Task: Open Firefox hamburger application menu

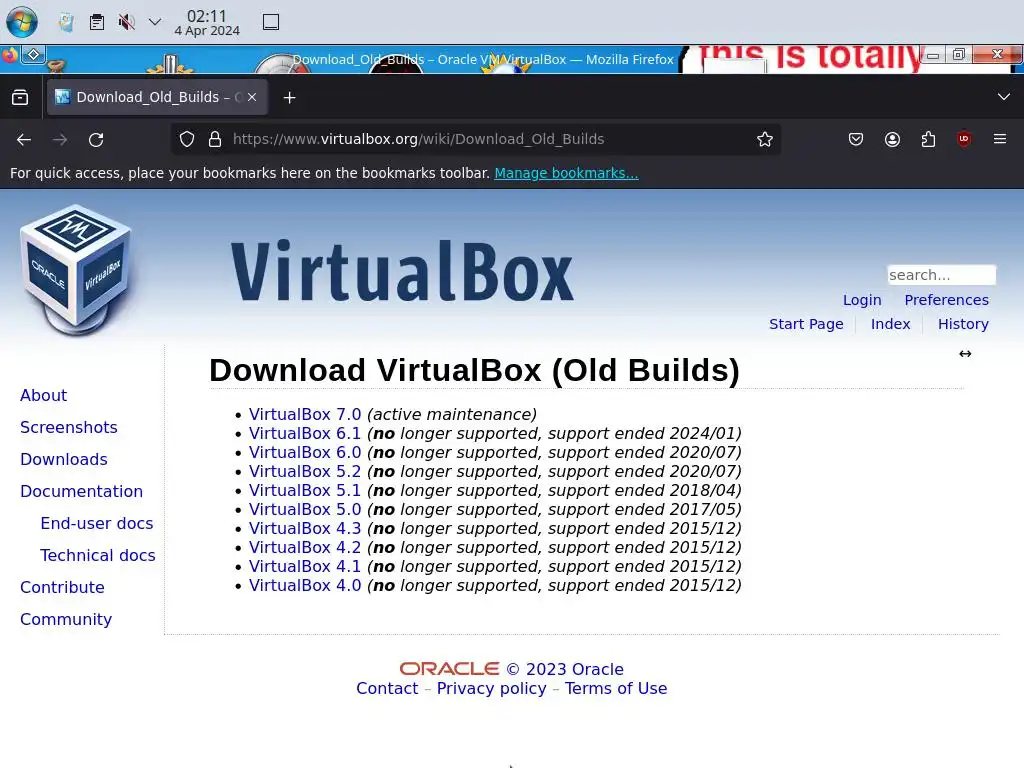Action: pos(1000,138)
